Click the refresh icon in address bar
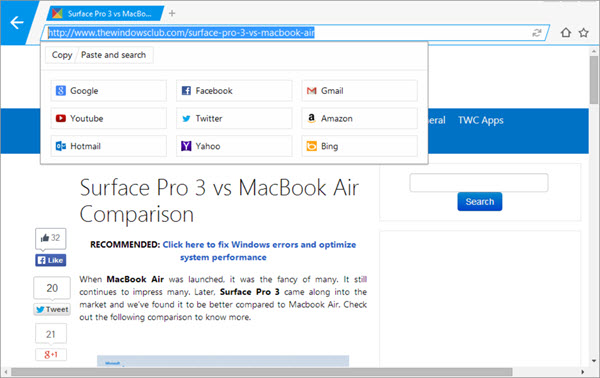The image size is (600, 378). (x=537, y=33)
